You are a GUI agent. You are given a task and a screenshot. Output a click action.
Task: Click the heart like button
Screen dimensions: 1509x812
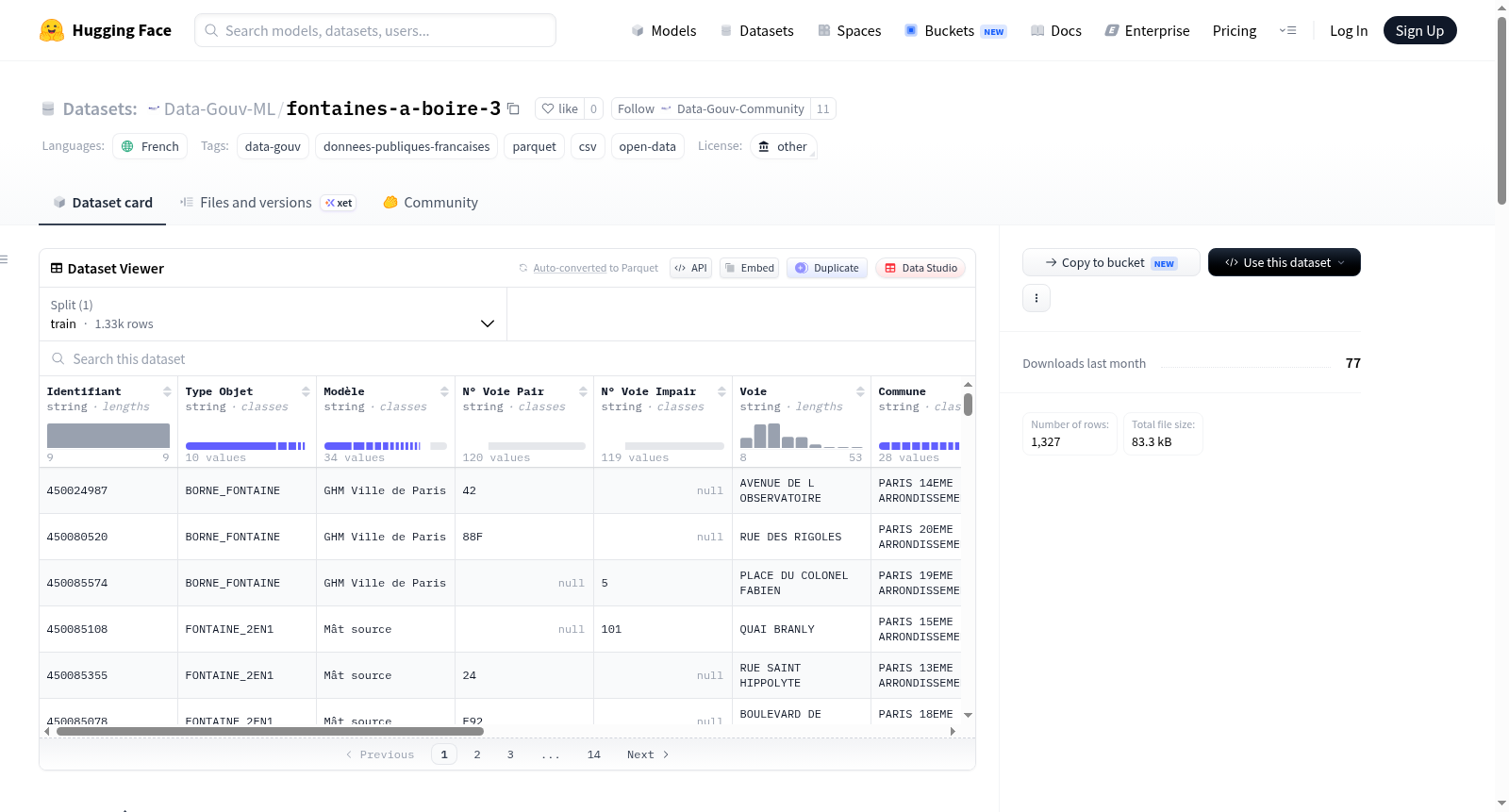point(559,108)
